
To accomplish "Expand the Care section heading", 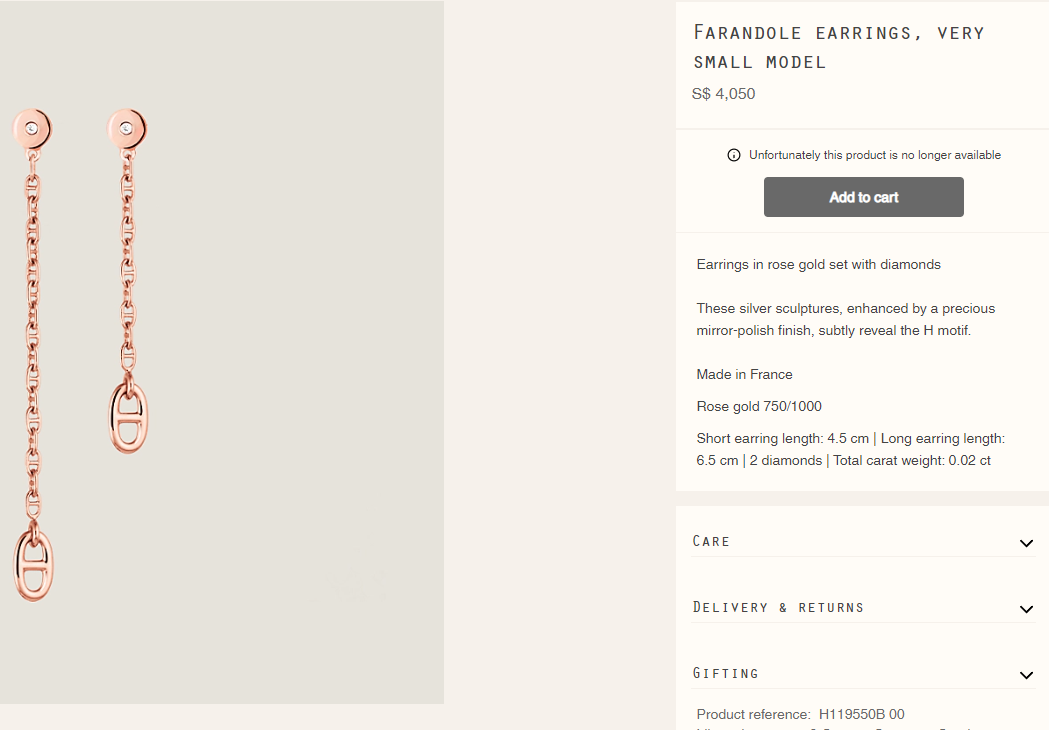I will point(712,541).
